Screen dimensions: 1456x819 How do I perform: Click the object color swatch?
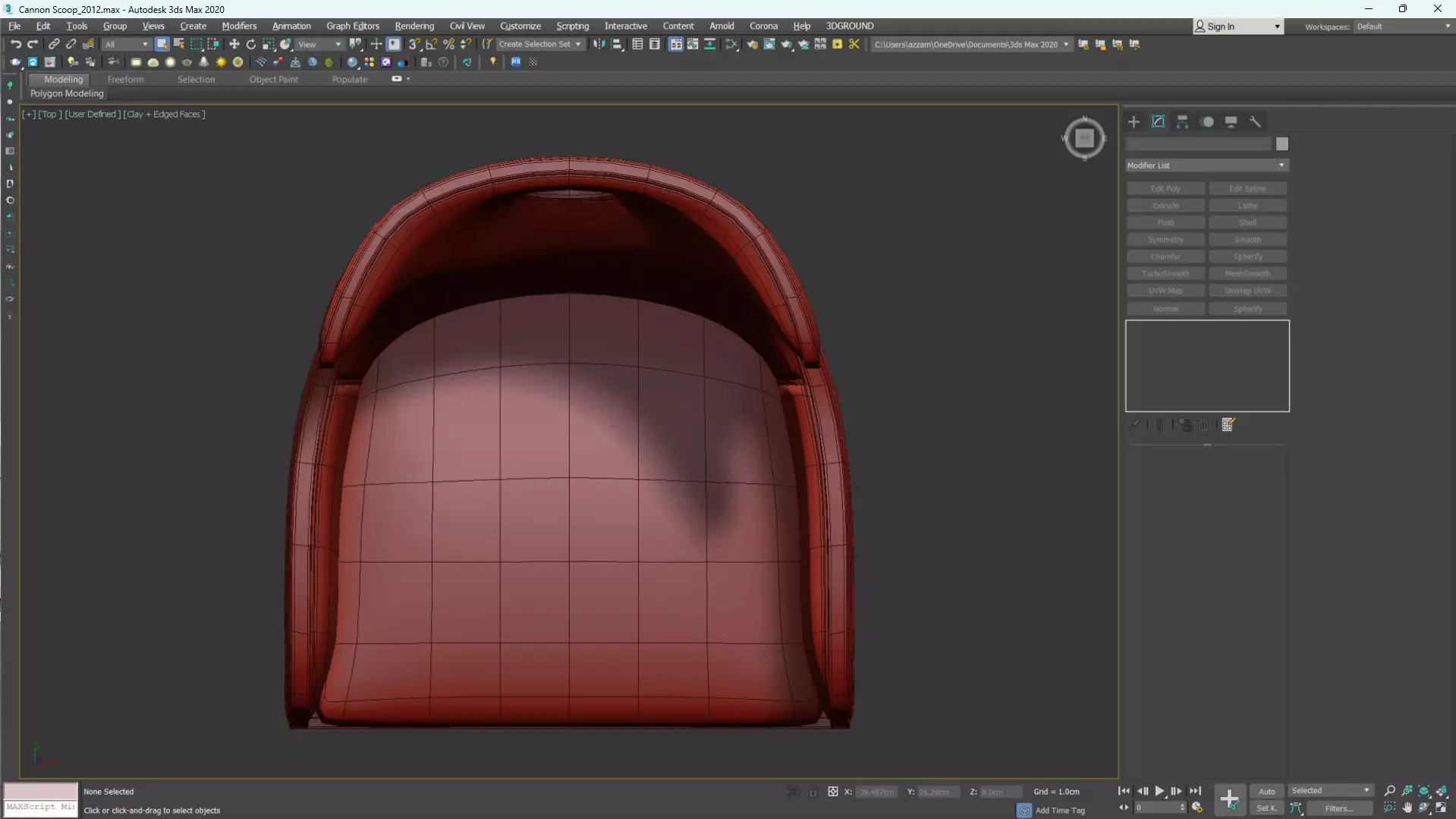(1281, 144)
